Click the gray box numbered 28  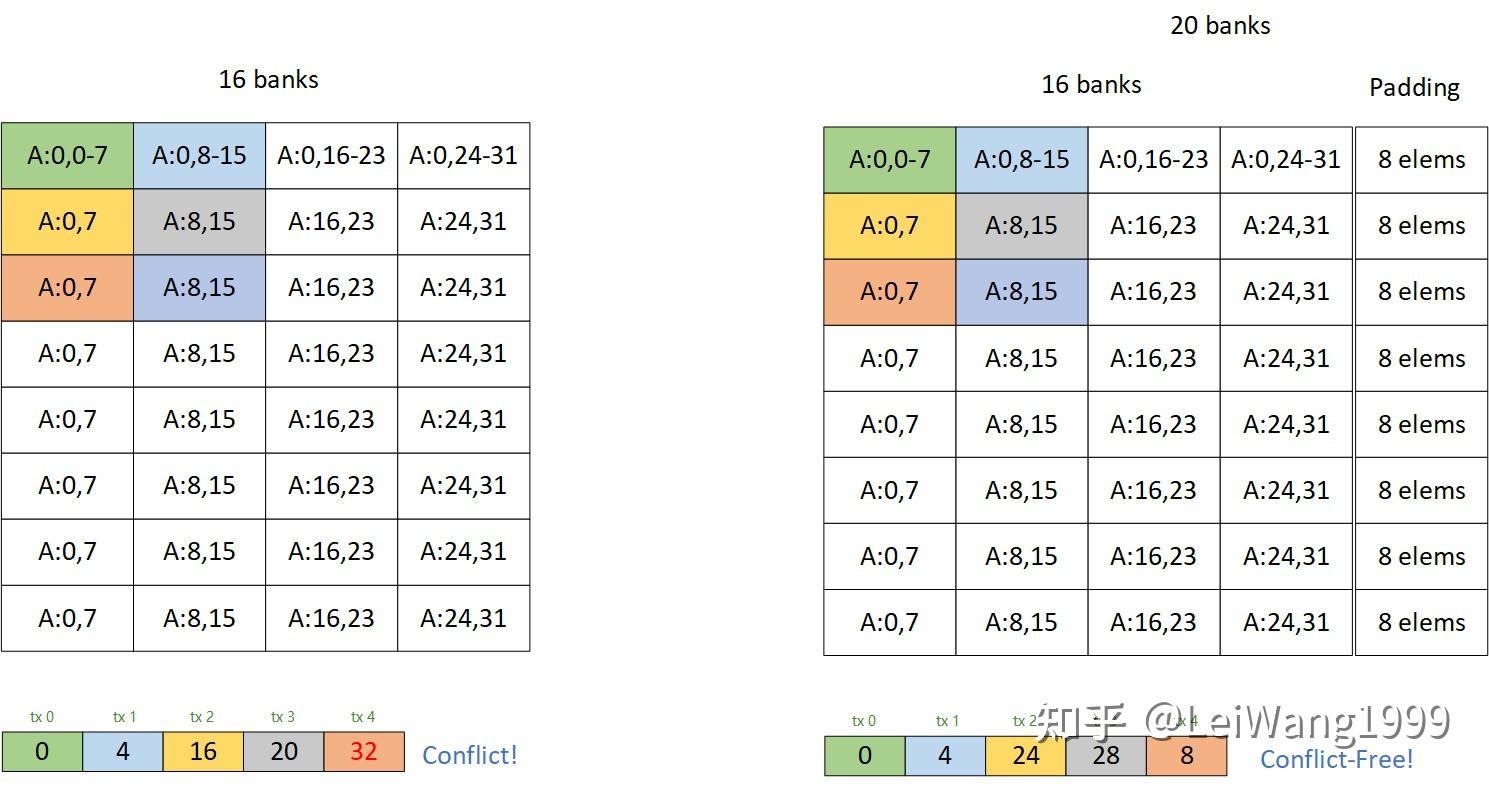pos(1106,756)
